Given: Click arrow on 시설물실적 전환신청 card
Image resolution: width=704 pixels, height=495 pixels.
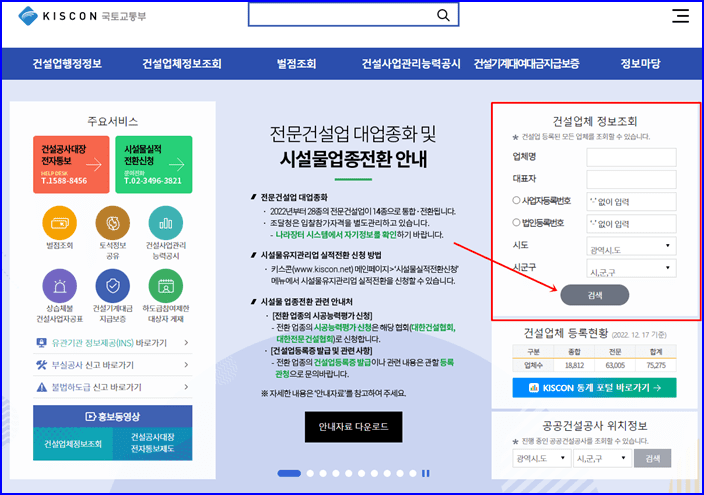Looking at the screenshot, I should (176, 165).
